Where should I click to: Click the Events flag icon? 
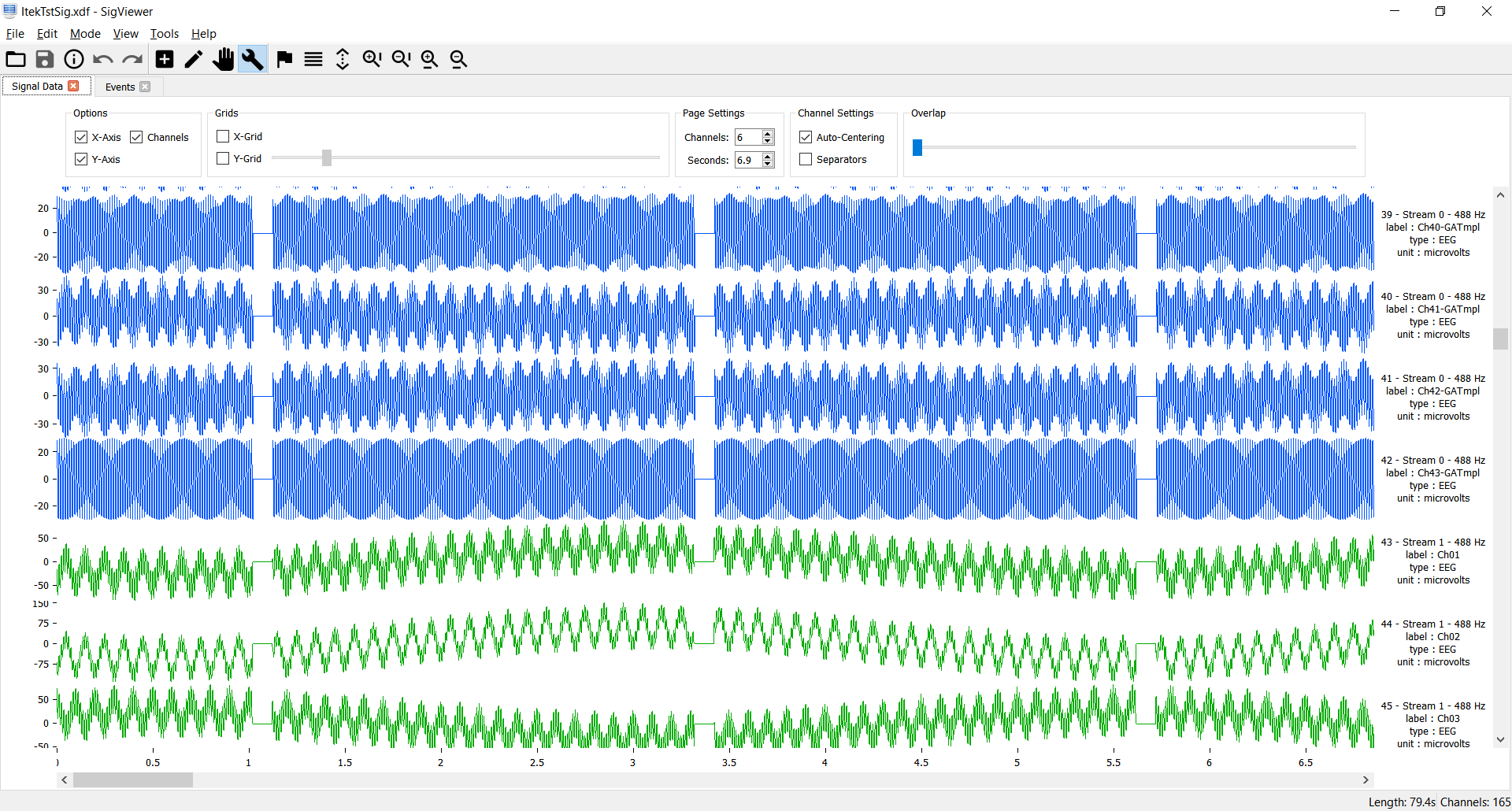[x=284, y=59]
